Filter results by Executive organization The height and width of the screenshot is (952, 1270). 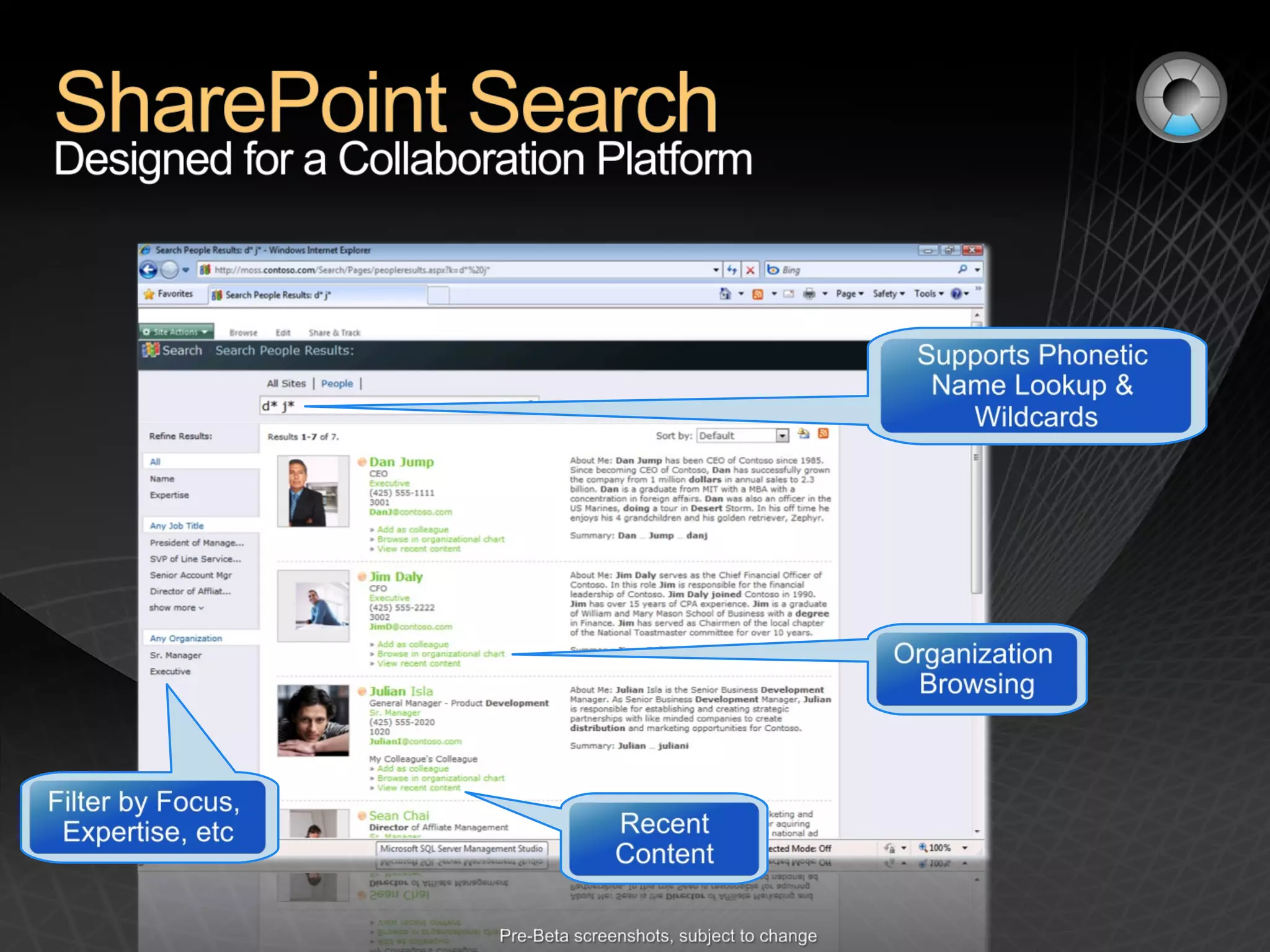coord(170,671)
